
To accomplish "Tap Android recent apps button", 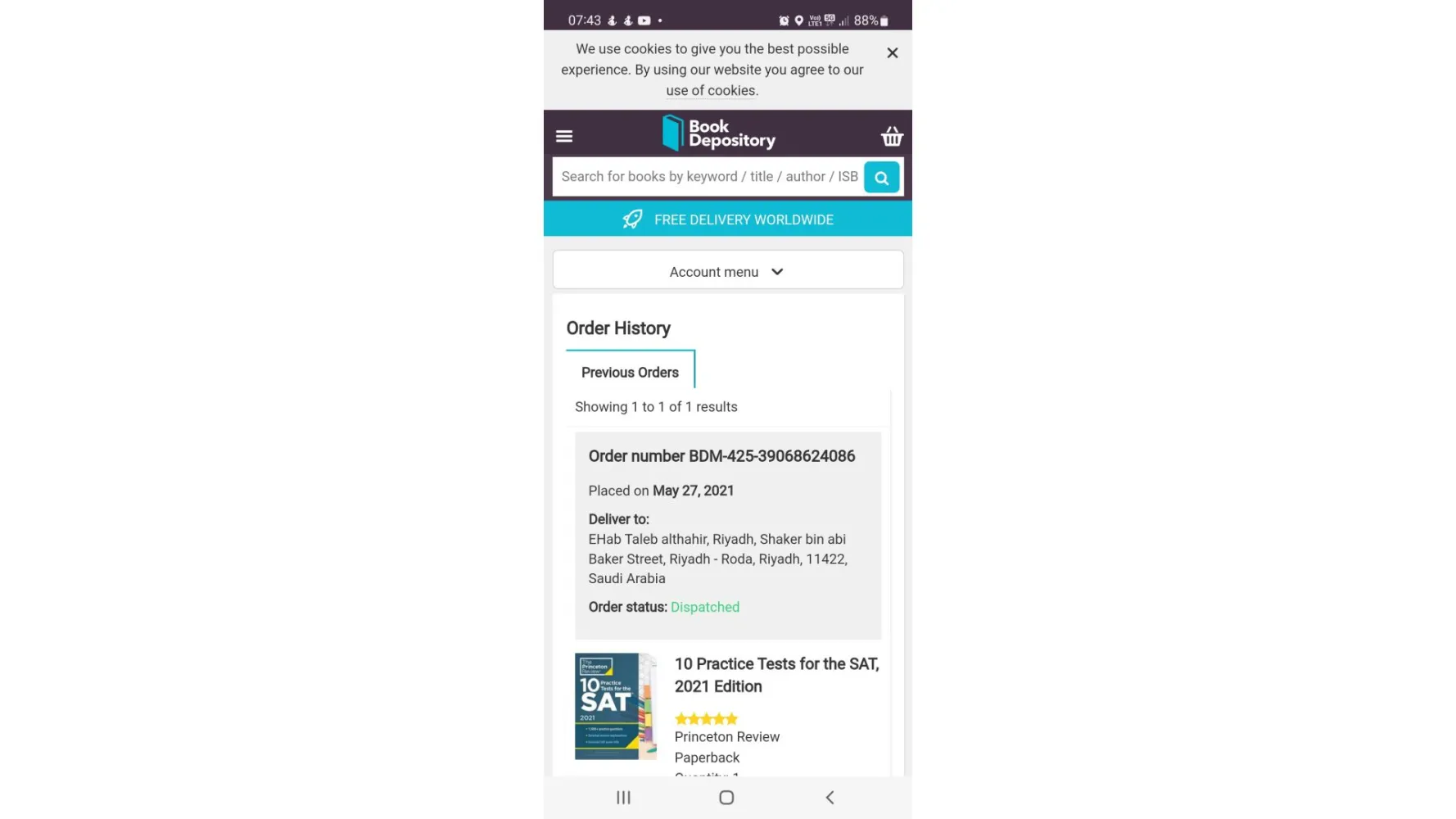I will (x=623, y=798).
